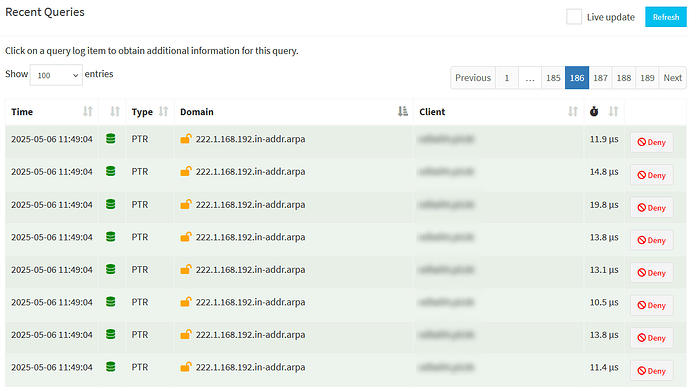Sort queries by Type column arrows
The height and width of the screenshot is (387, 690).
163,112
